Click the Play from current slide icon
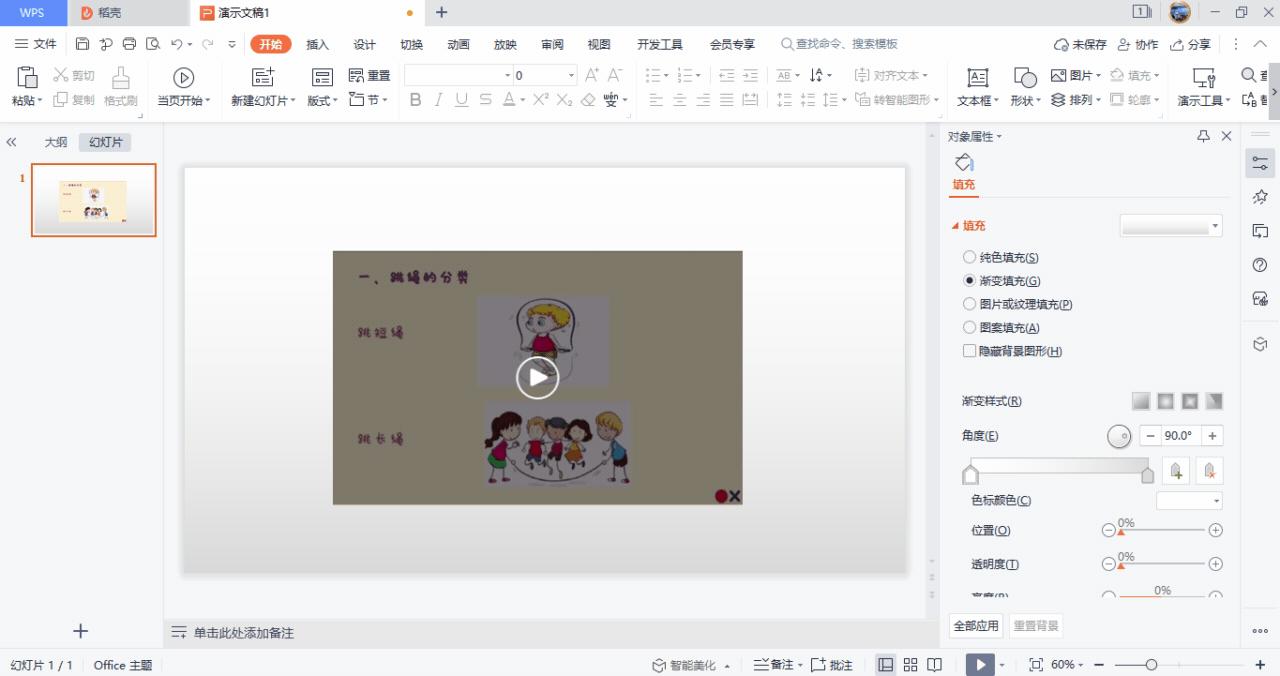This screenshot has height=676, width=1280. [183, 78]
